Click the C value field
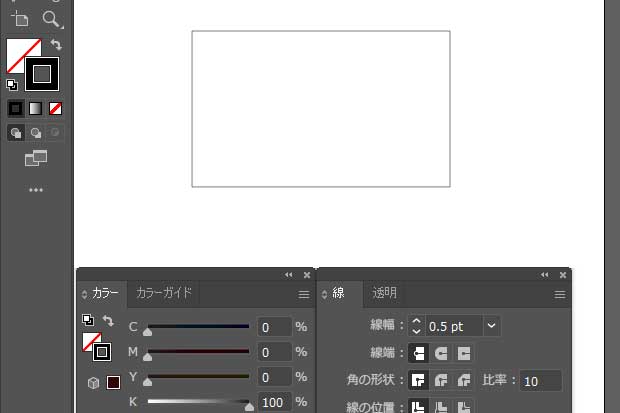The width and height of the screenshot is (620, 413). [274, 328]
